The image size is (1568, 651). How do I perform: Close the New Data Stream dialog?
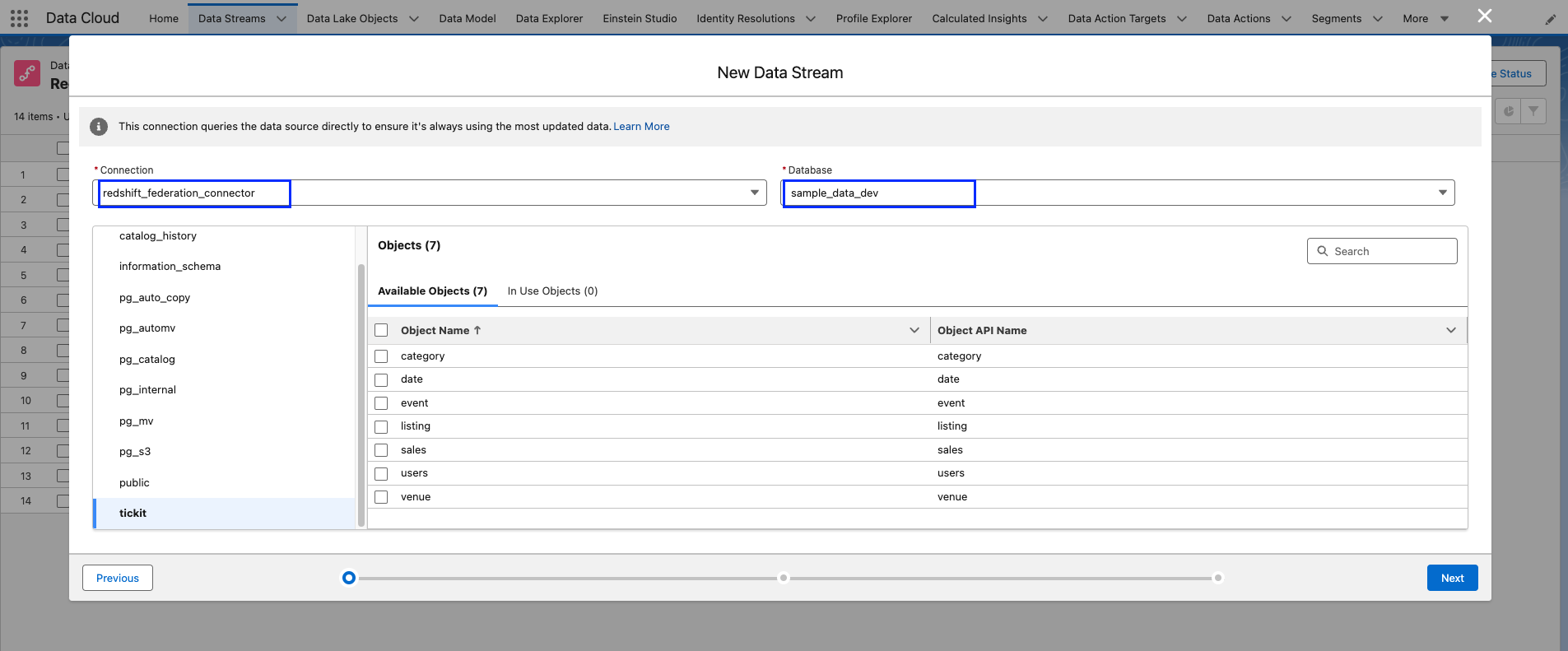click(x=1485, y=16)
